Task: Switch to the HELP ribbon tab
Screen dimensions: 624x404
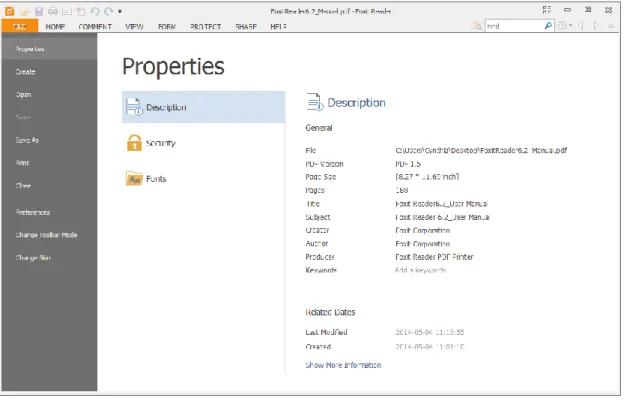Action: (x=278, y=27)
